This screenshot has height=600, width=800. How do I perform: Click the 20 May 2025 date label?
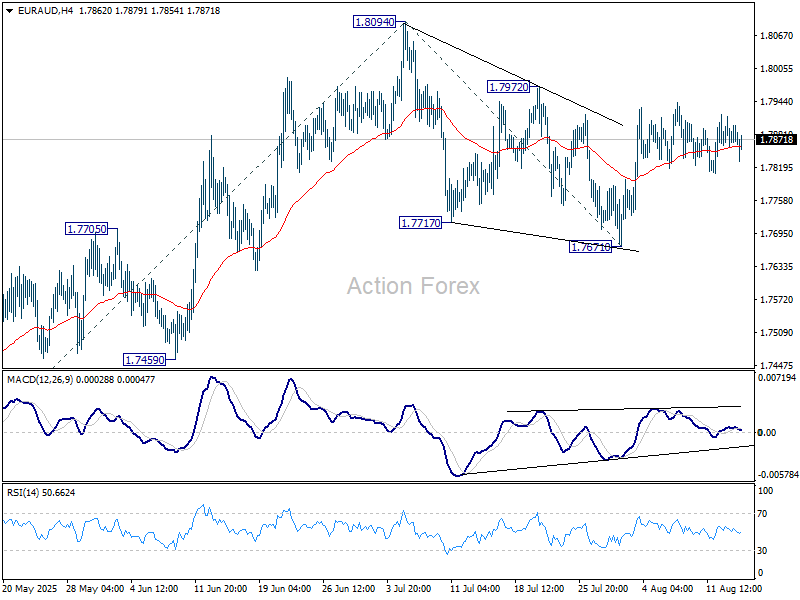(29, 589)
